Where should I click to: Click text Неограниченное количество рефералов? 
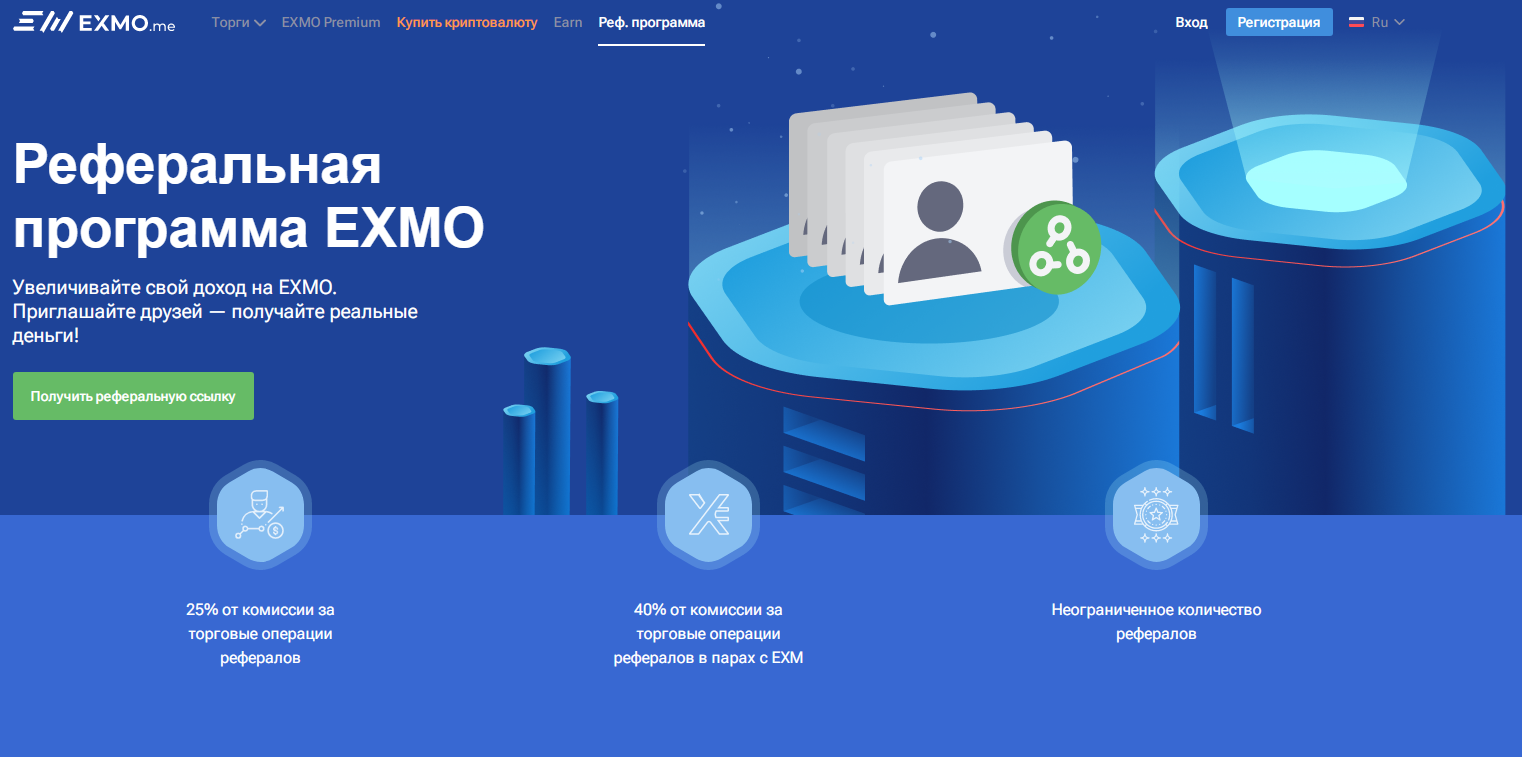(1157, 621)
